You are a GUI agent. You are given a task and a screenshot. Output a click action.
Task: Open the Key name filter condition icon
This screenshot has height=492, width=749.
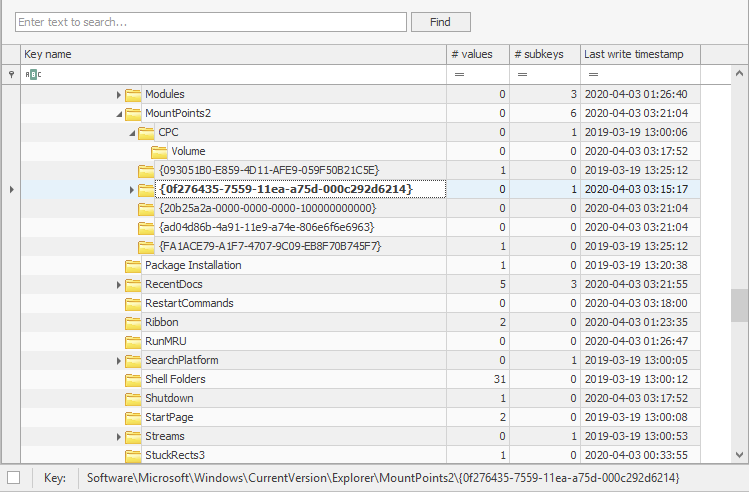point(34,75)
